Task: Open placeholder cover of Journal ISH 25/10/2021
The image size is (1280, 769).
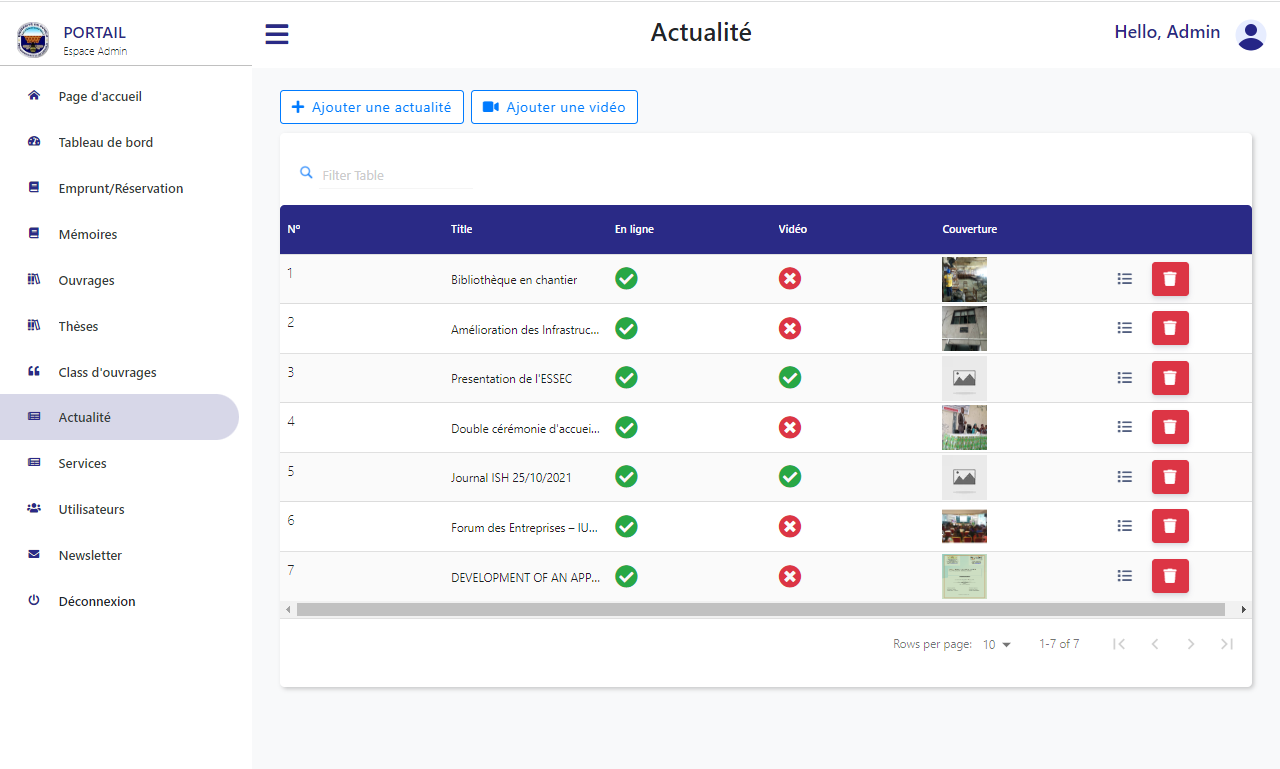Action: click(964, 477)
